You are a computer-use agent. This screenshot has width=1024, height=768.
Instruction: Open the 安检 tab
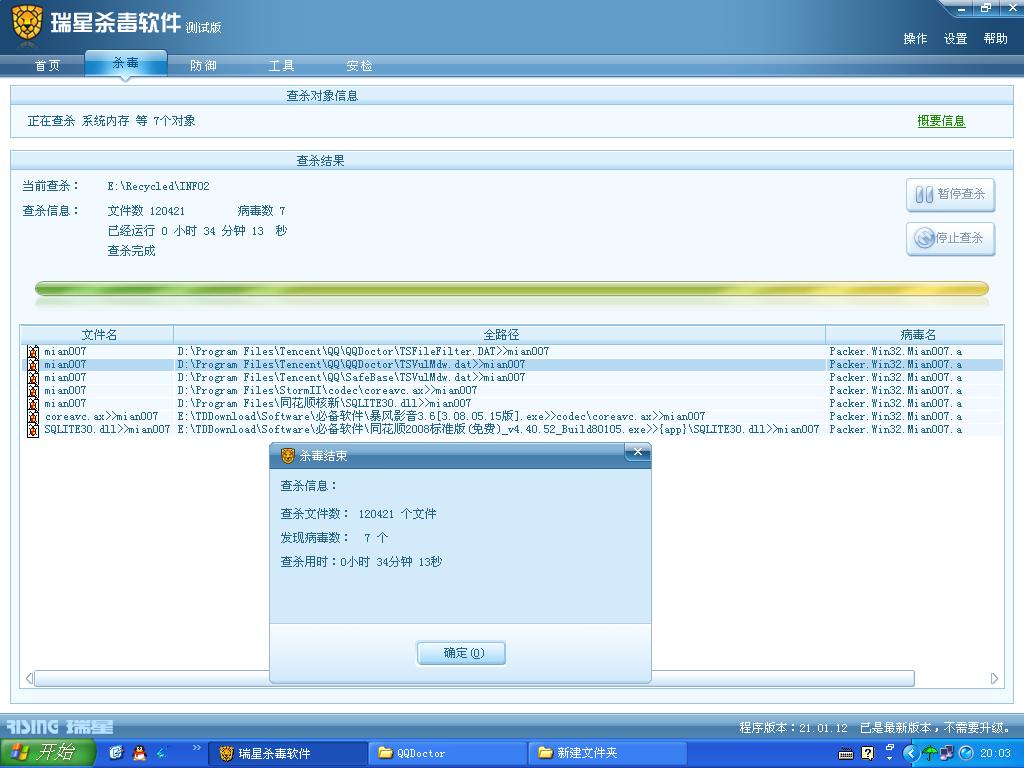[359, 66]
